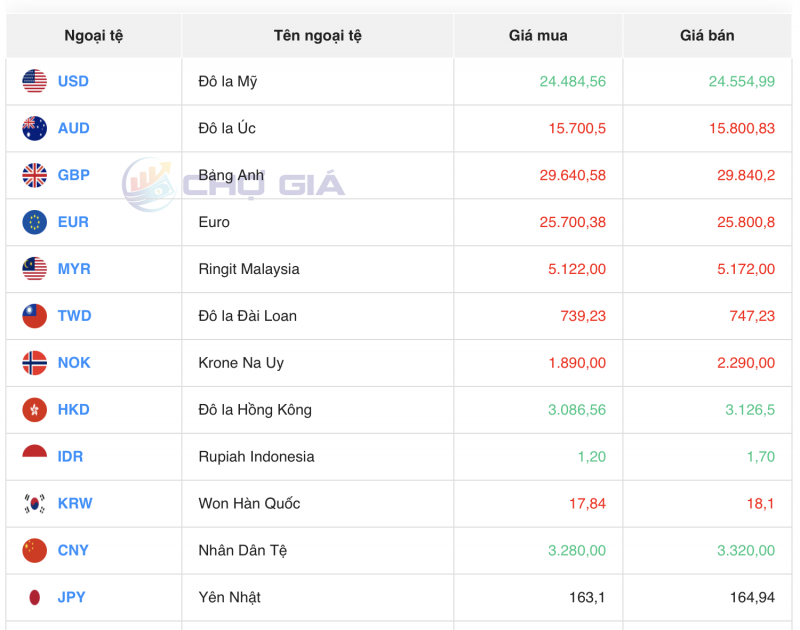Viewport: 800px width, 630px height.
Task: Select the Rupiah Indonesia row
Action: coord(400,456)
